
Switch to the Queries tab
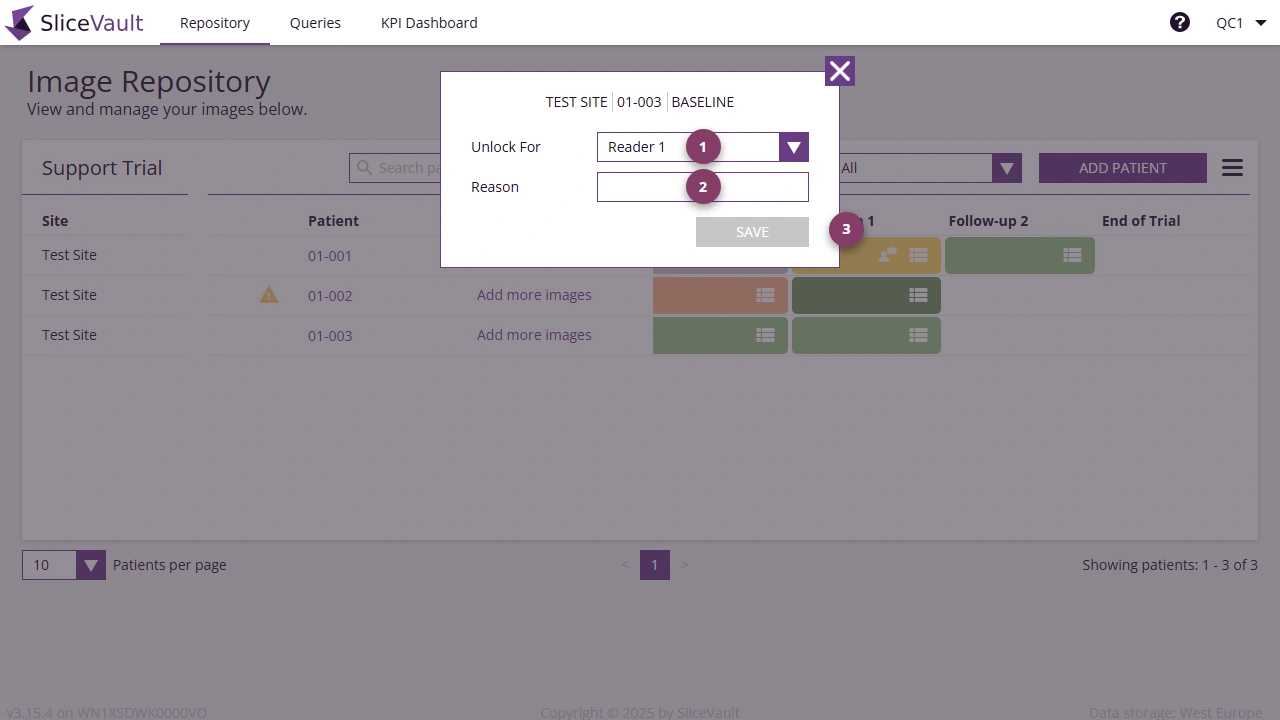pyautogui.click(x=315, y=22)
